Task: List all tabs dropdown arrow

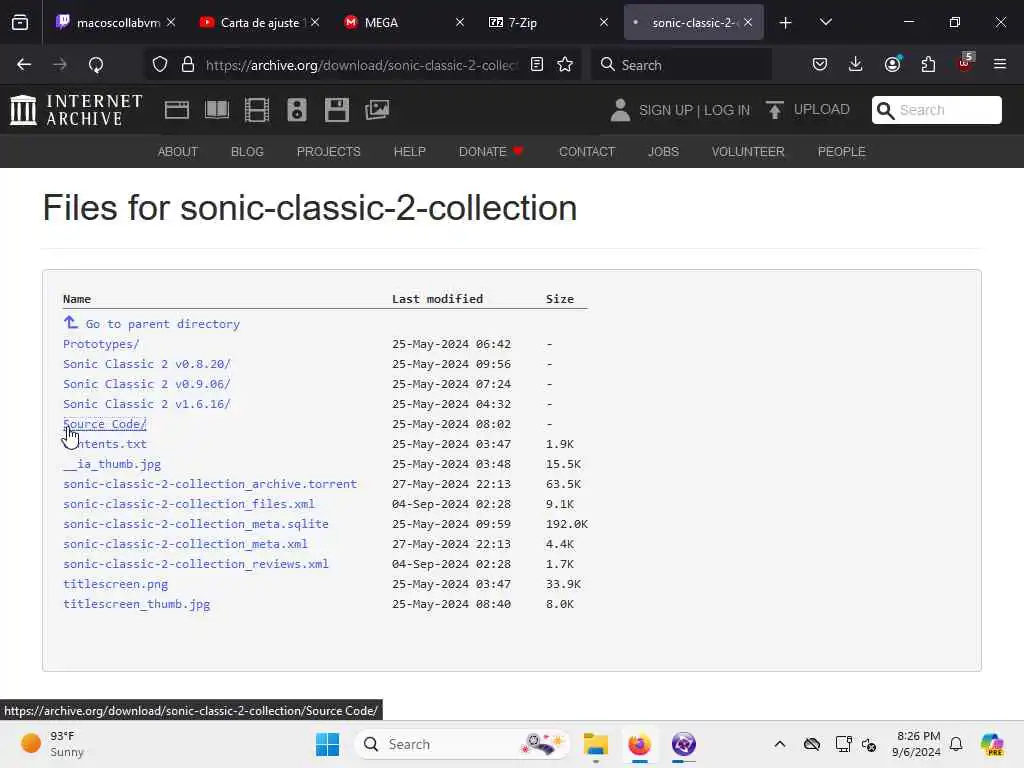Action: pos(826,22)
